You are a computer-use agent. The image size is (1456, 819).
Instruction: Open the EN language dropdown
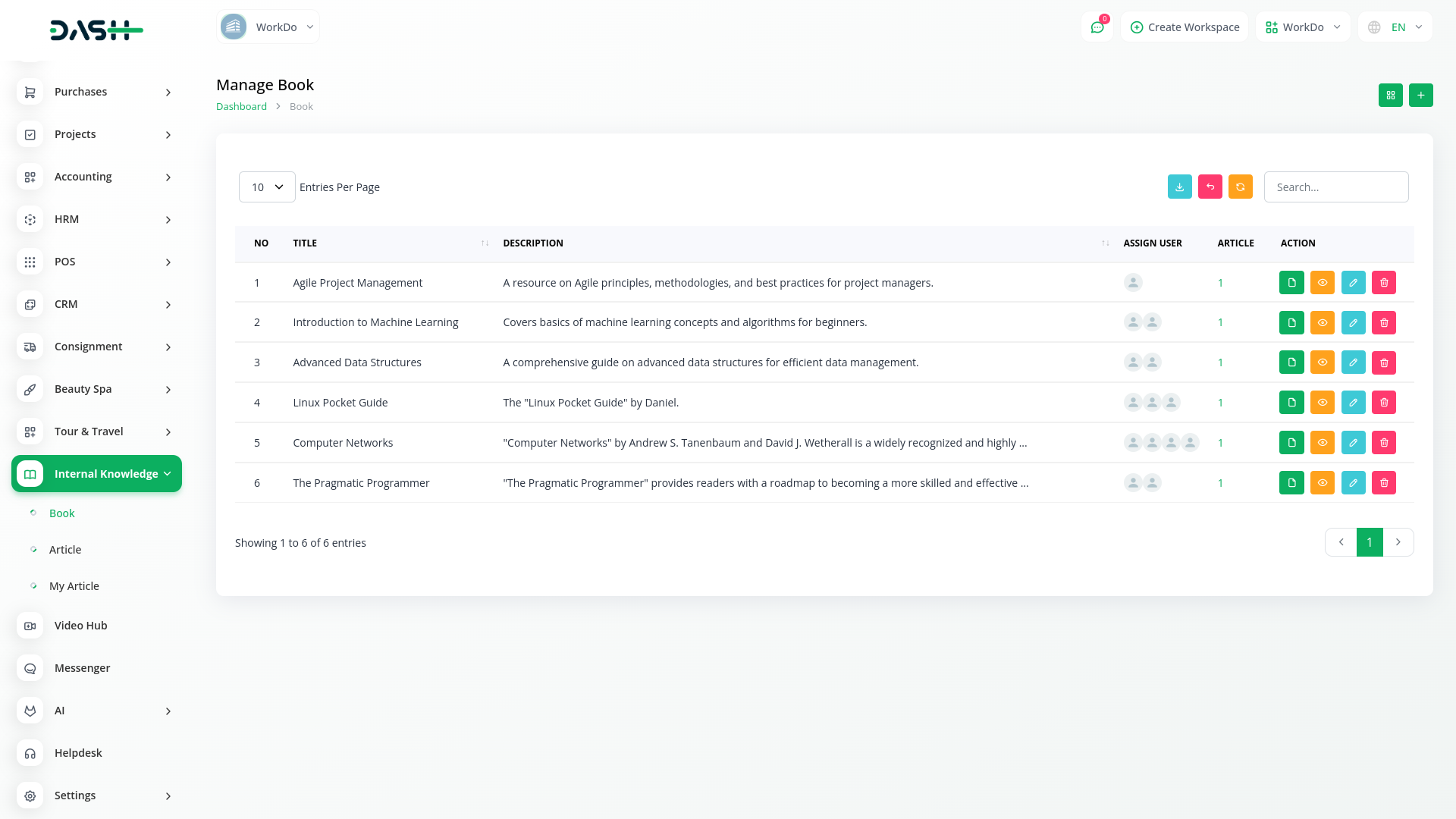pos(1395,27)
